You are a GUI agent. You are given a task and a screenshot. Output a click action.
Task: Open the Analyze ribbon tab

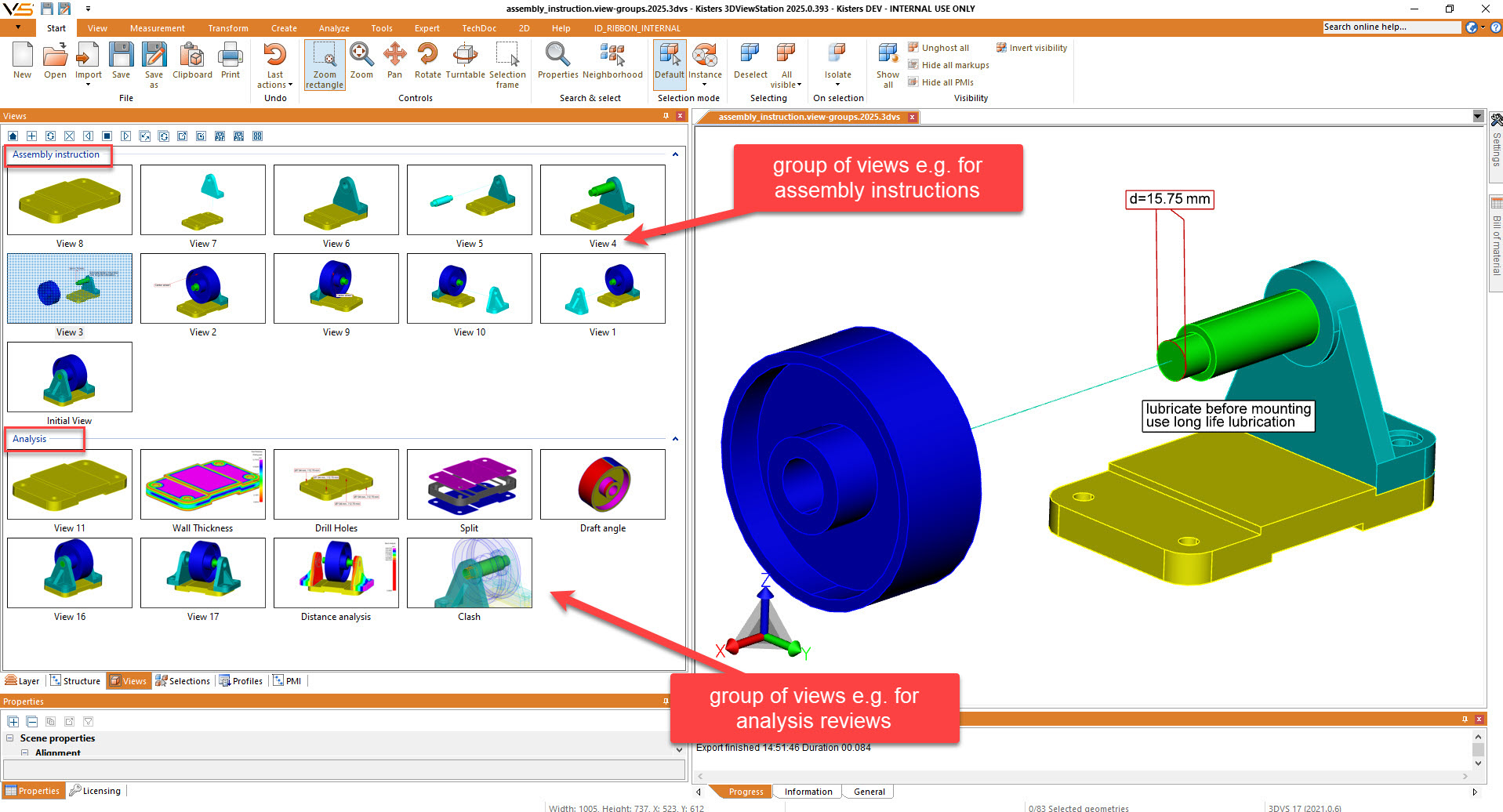pos(334,28)
